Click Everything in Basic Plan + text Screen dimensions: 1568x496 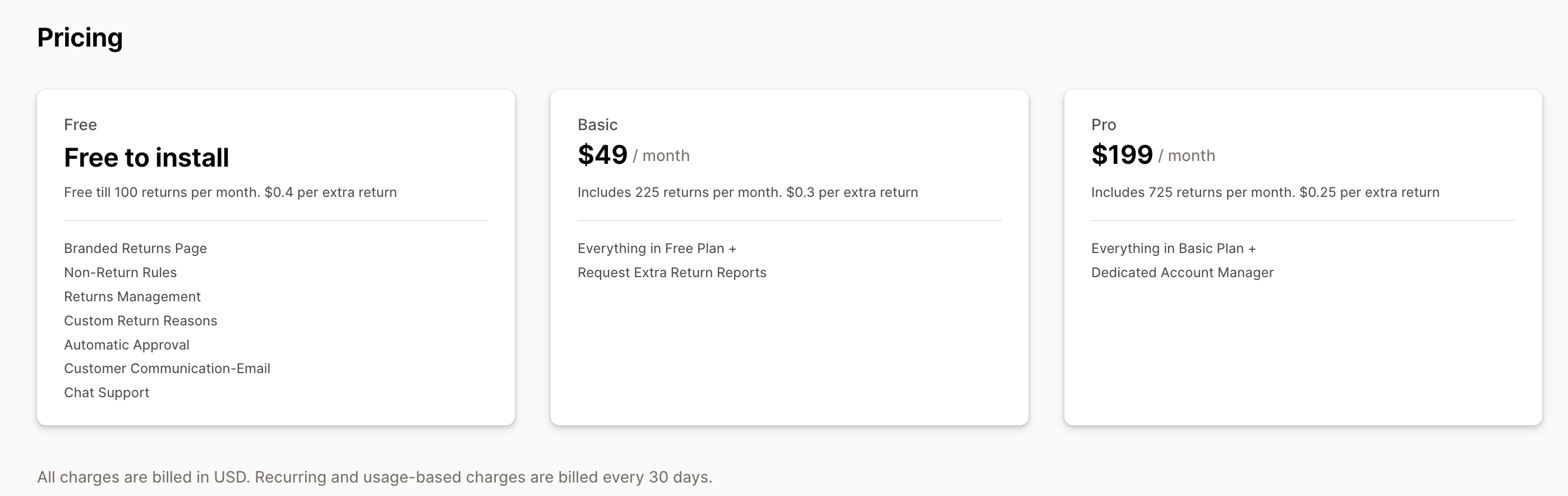(x=1174, y=249)
